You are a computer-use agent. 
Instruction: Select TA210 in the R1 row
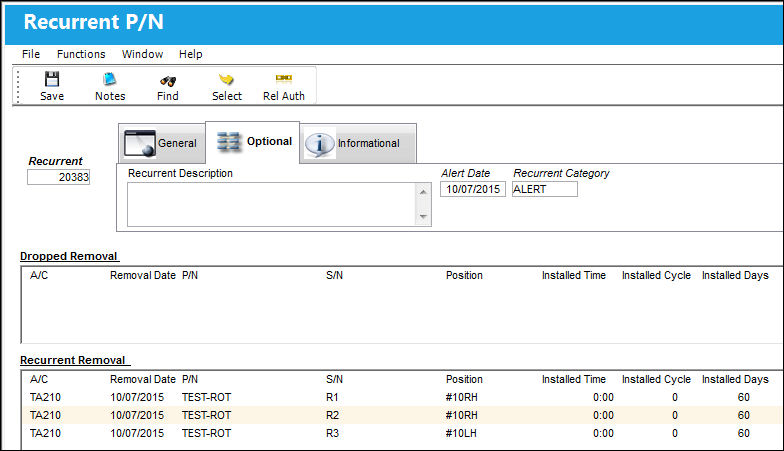[46, 398]
